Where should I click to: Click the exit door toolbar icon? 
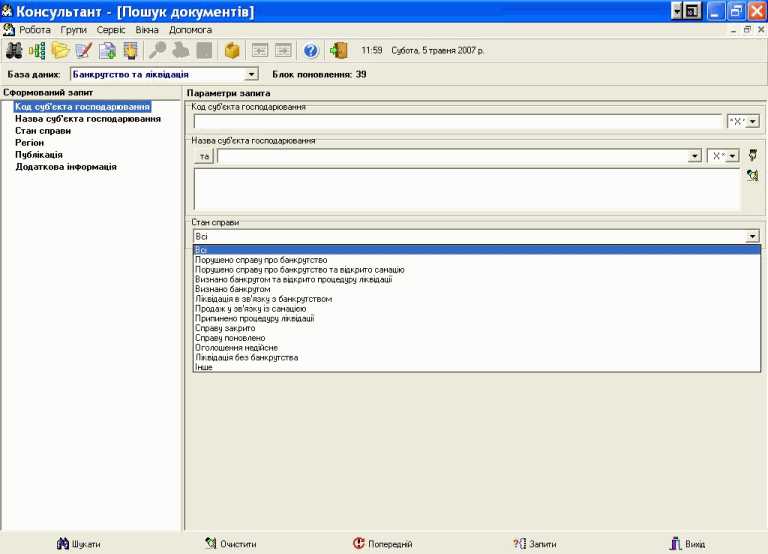[339, 50]
